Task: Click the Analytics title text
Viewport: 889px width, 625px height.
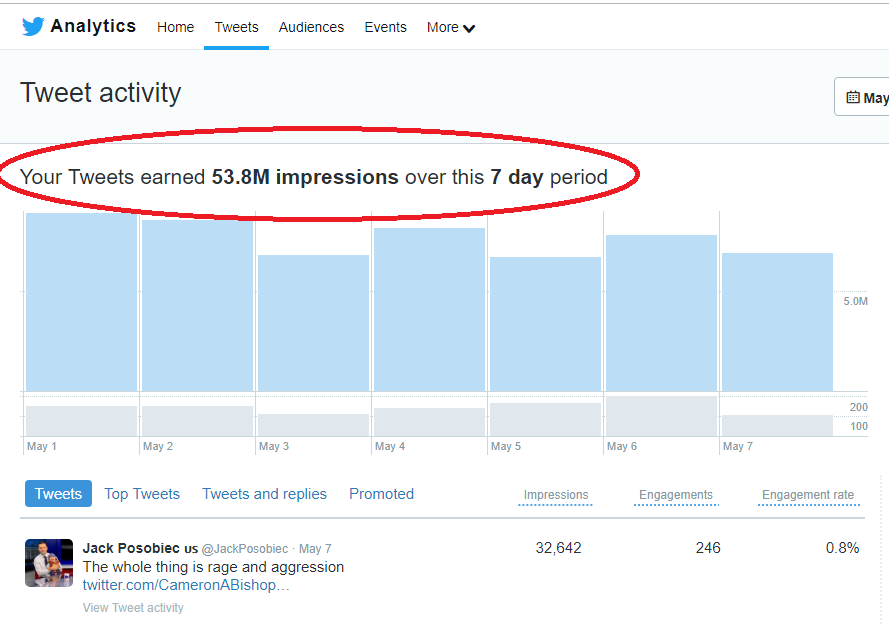Action: click(93, 26)
